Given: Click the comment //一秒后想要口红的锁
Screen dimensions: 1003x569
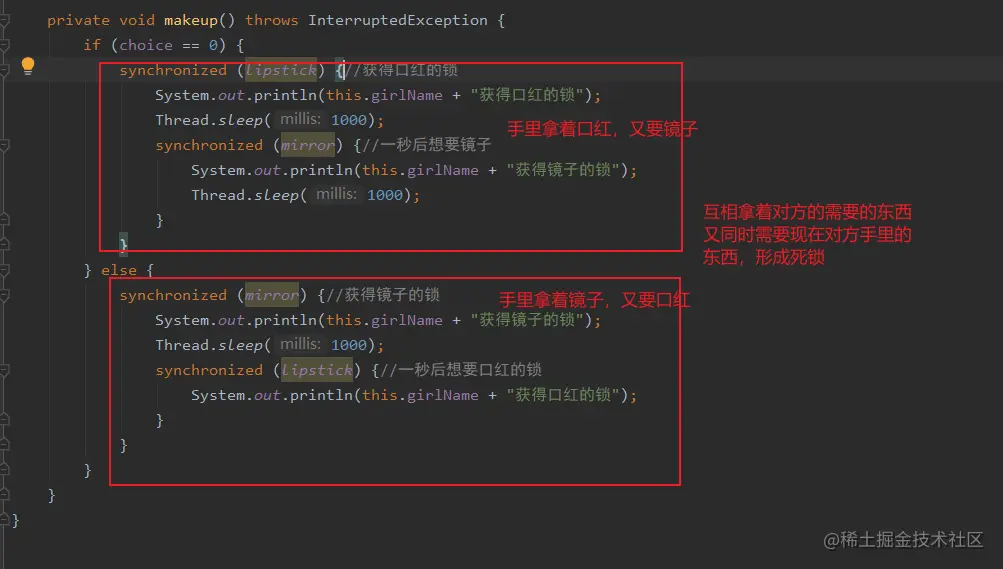Looking at the screenshot, I should coord(461,370).
